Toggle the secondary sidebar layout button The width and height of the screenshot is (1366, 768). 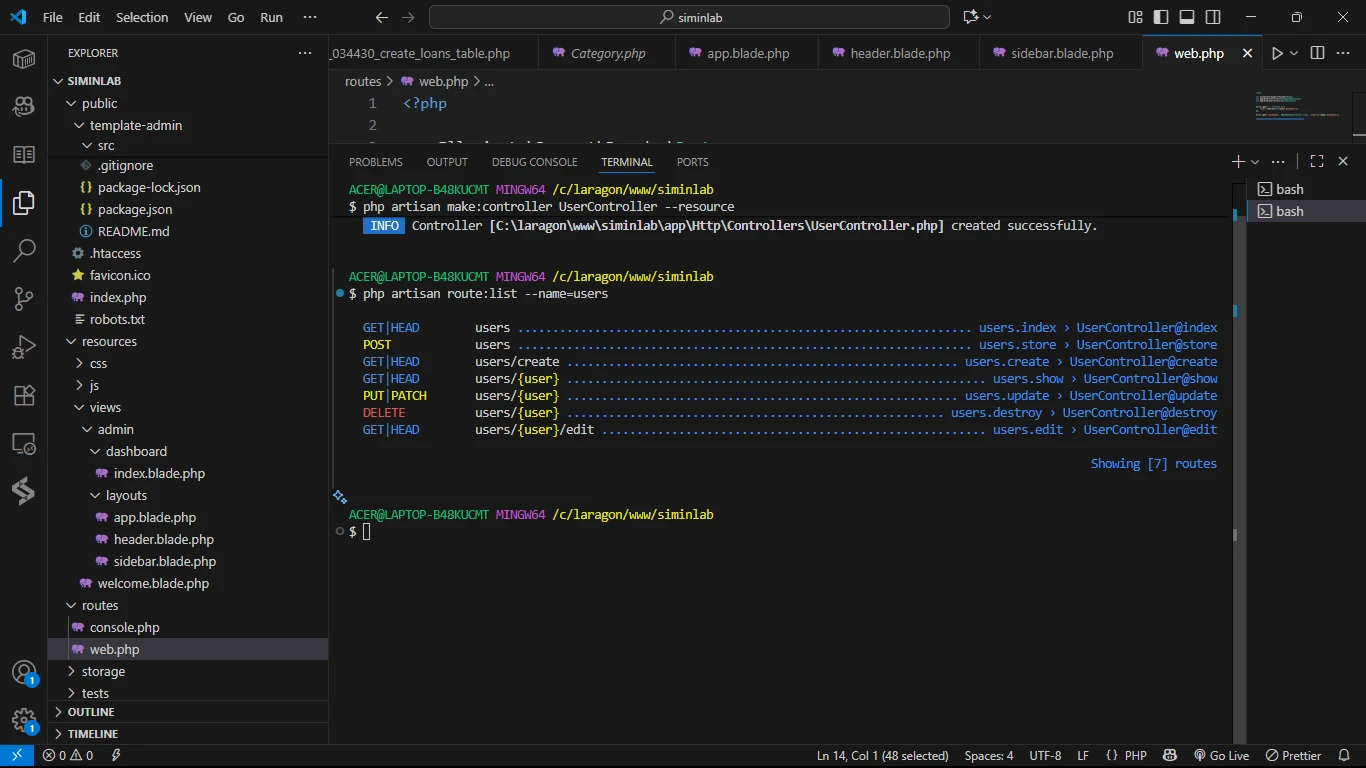point(1213,17)
